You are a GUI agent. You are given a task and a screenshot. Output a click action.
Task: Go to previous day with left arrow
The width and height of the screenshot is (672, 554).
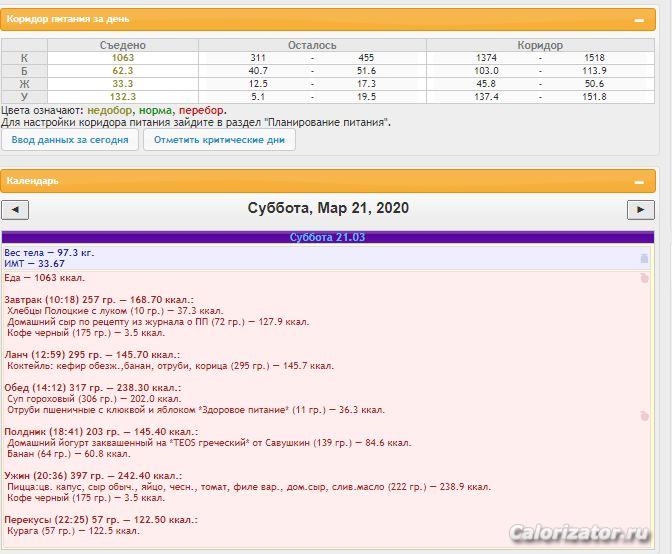coord(15,209)
